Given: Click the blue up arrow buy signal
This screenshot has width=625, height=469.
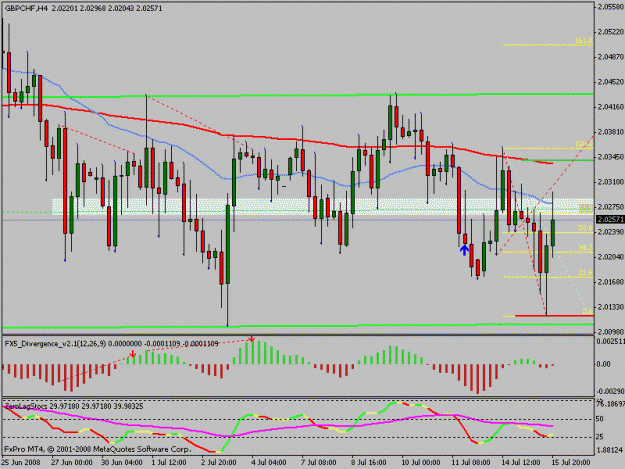Looking at the screenshot, I should coord(464,250).
